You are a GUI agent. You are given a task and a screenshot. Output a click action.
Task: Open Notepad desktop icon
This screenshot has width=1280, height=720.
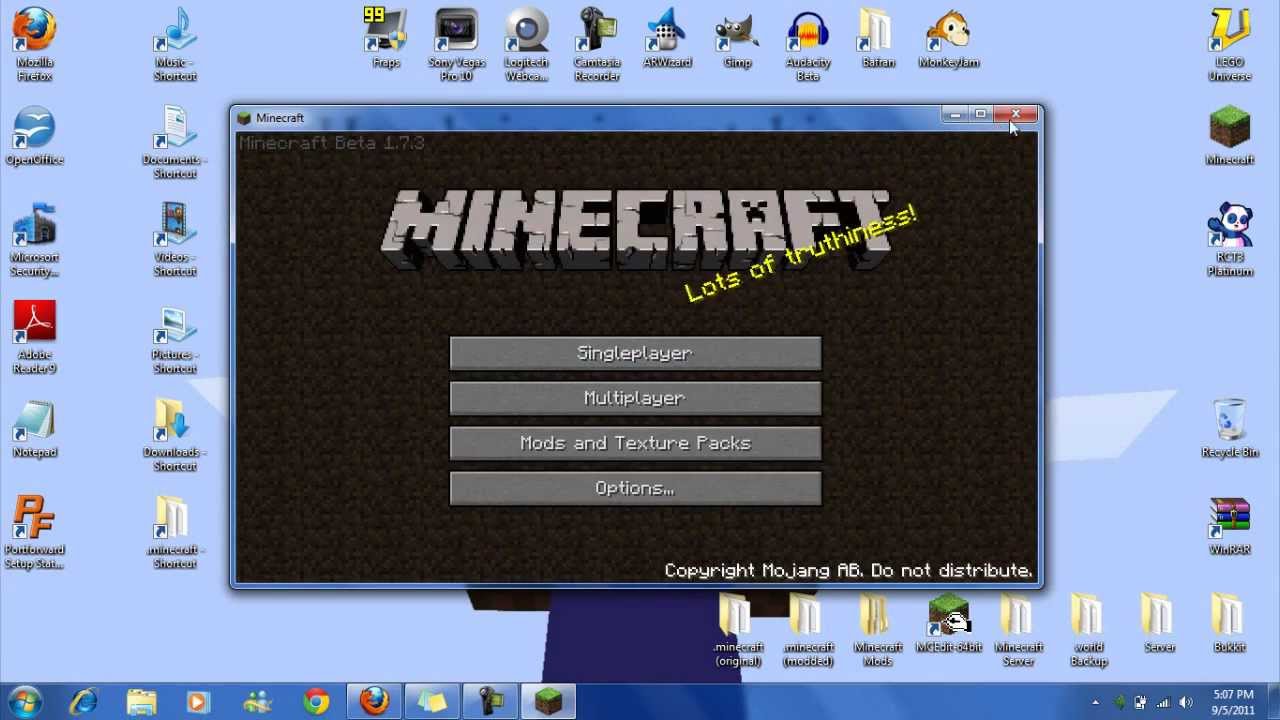pos(34,428)
